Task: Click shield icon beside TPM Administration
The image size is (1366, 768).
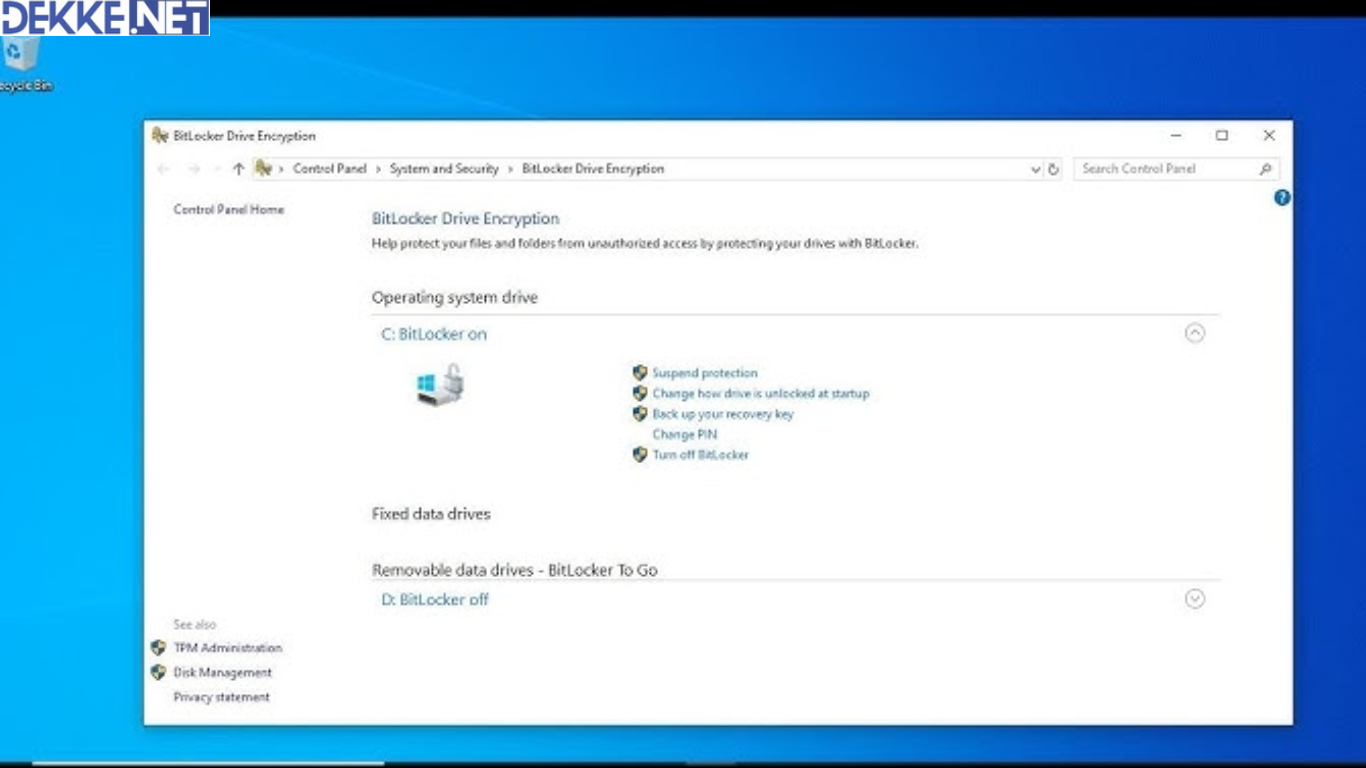Action: [158, 648]
